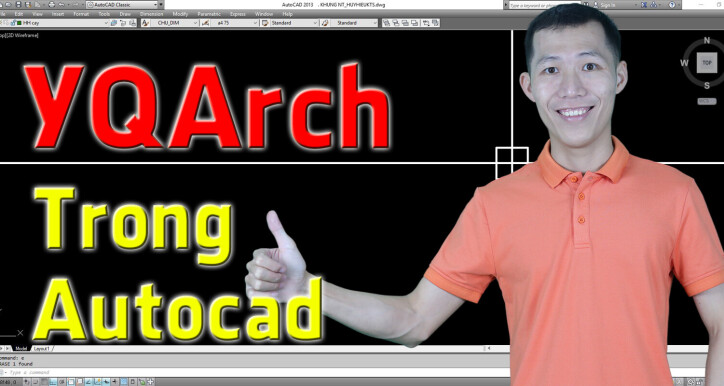Toggle Quick Properties in the status bar
The image size is (724, 386).
[133, 382]
